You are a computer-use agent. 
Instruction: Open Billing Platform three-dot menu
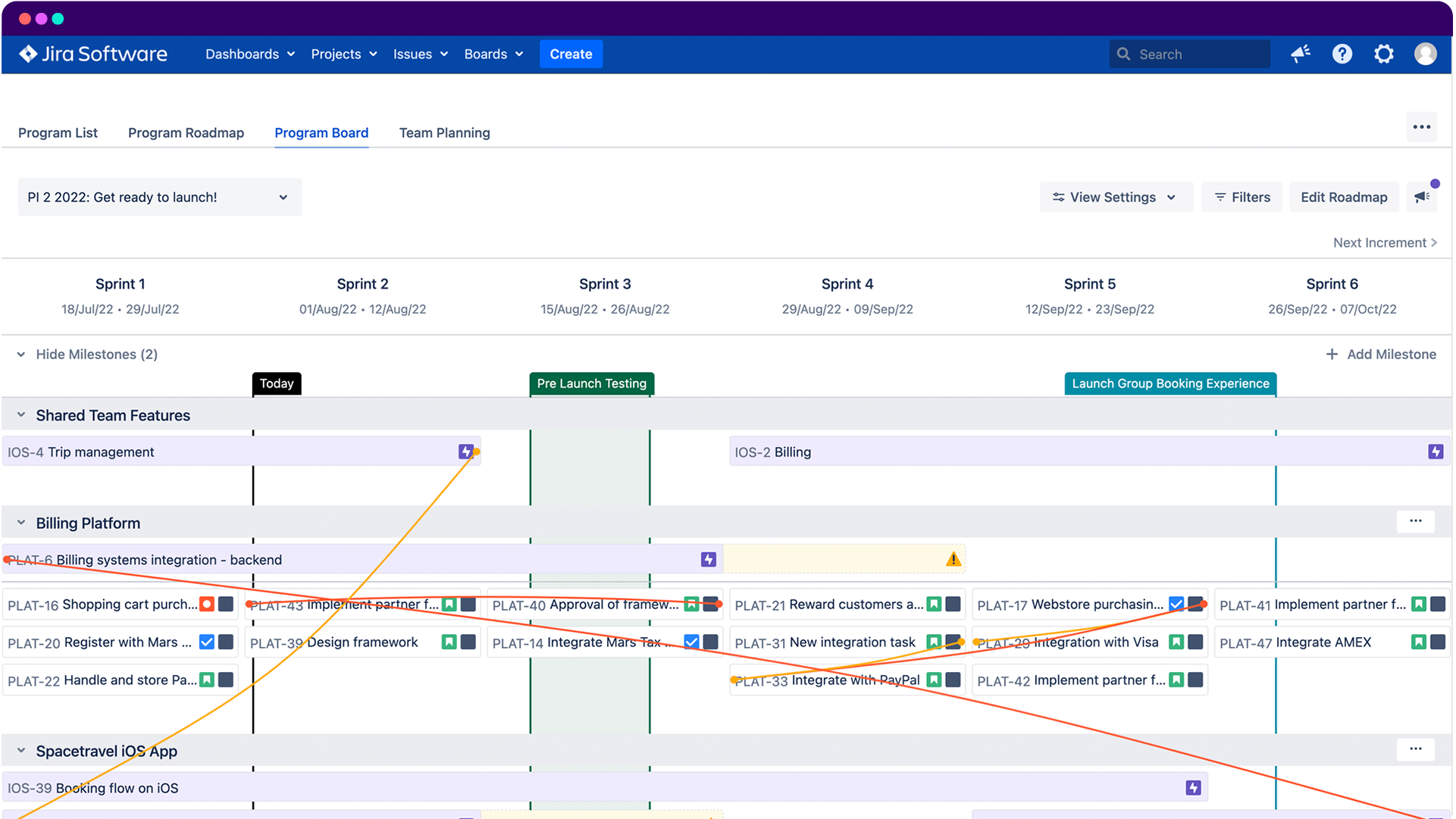[x=1415, y=521]
